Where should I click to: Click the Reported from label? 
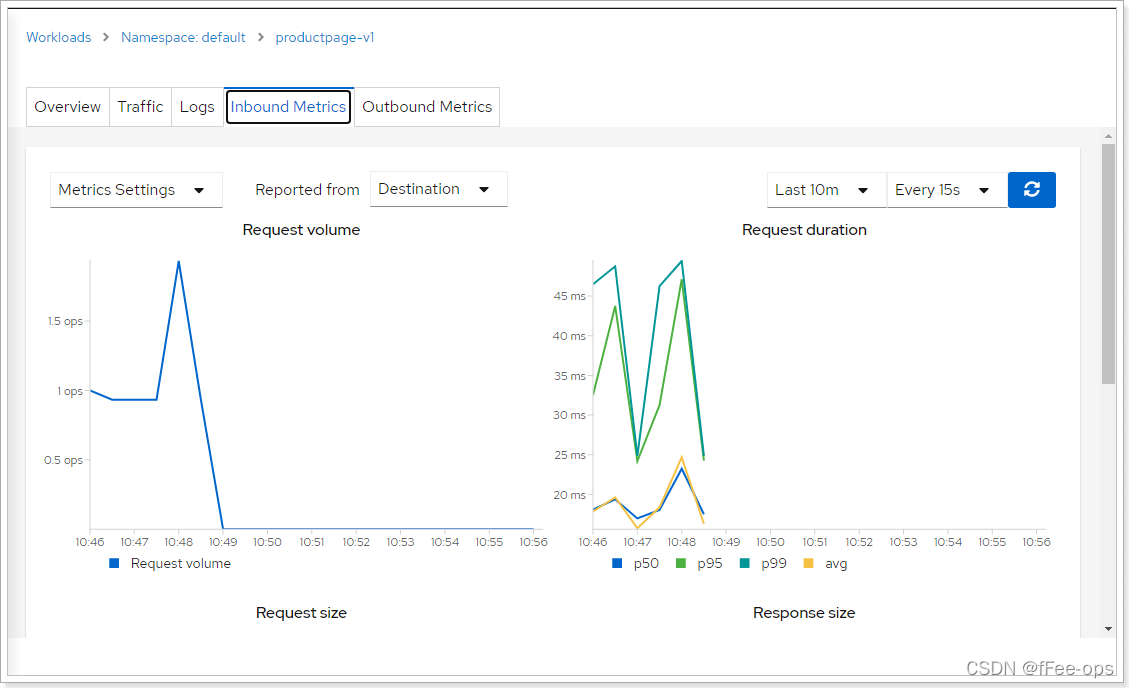(x=307, y=190)
